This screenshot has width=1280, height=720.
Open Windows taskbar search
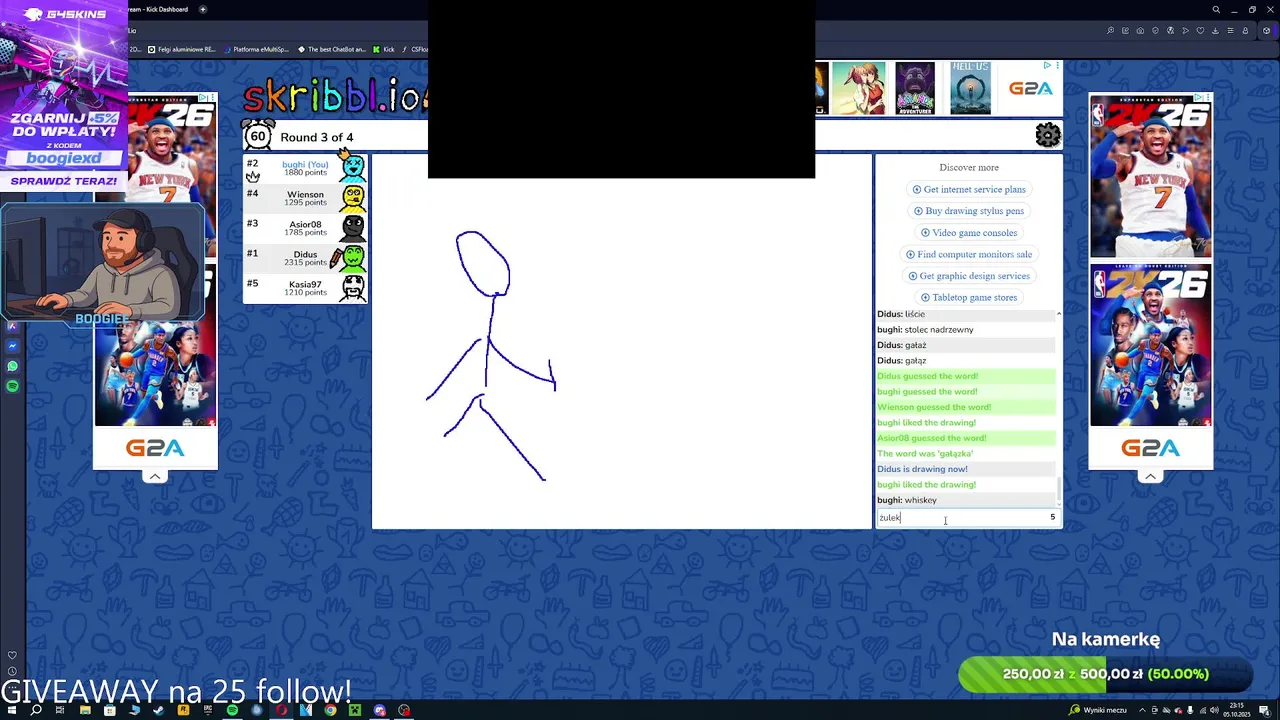[36, 710]
